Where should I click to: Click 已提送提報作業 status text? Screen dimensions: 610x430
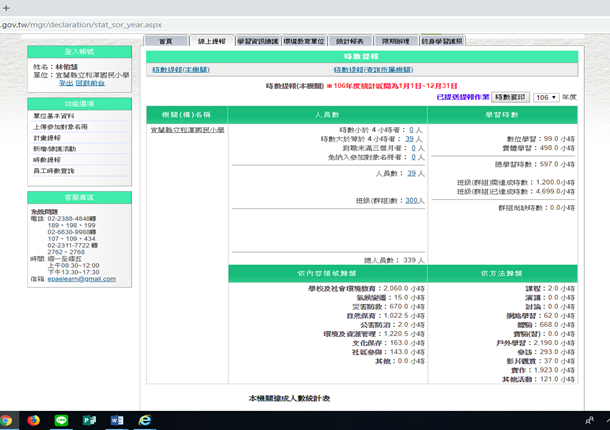463,97
